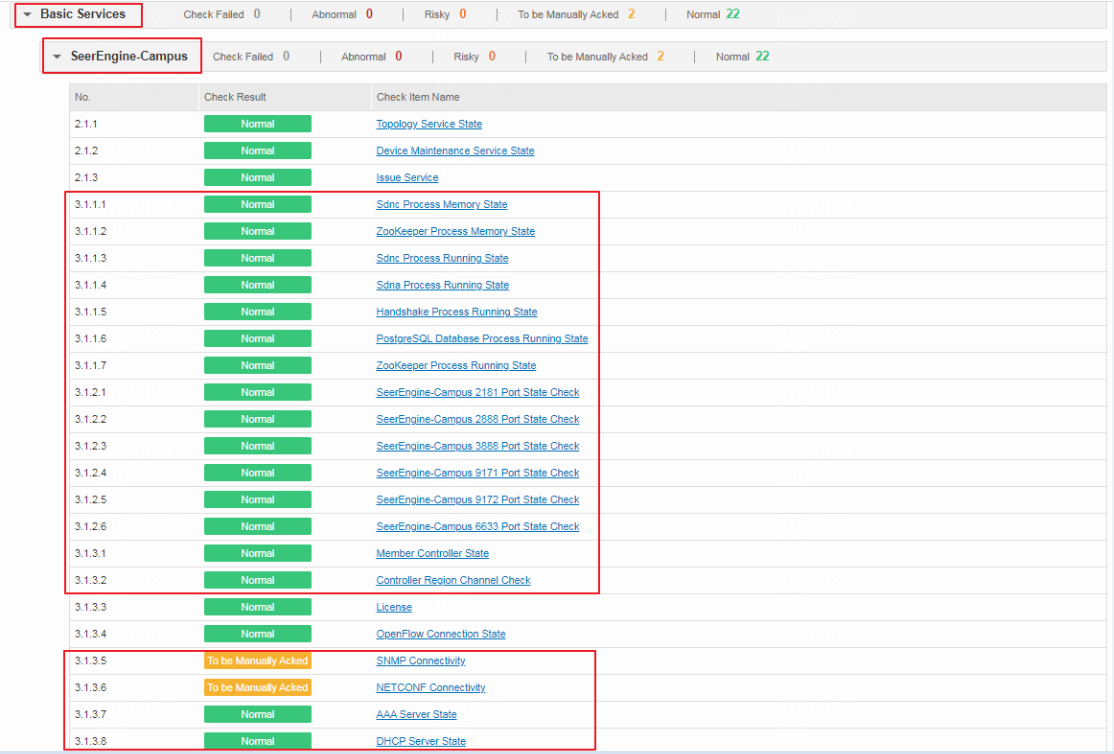Open SeerEngine-Campus 3888 Port State Check
Image resolution: width=1114 pixels, height=754 pixels.
[x=478, y=446]
